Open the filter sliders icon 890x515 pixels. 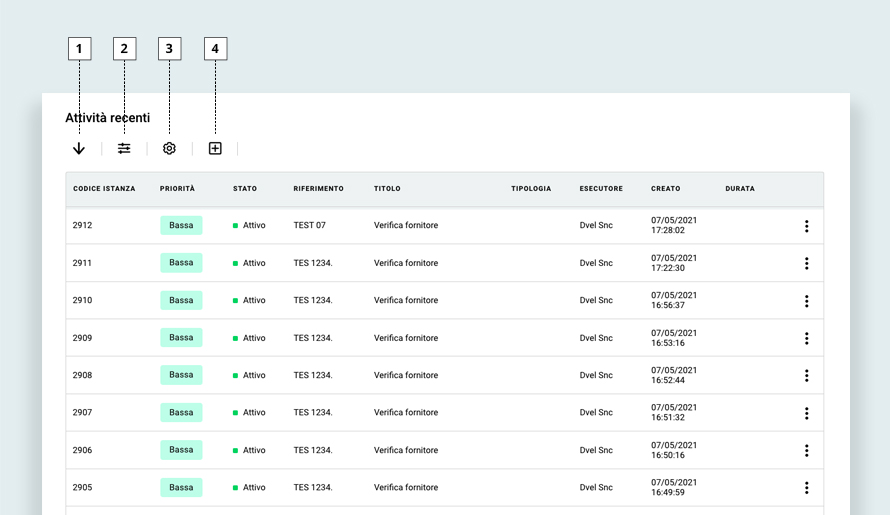coord(124,148)
